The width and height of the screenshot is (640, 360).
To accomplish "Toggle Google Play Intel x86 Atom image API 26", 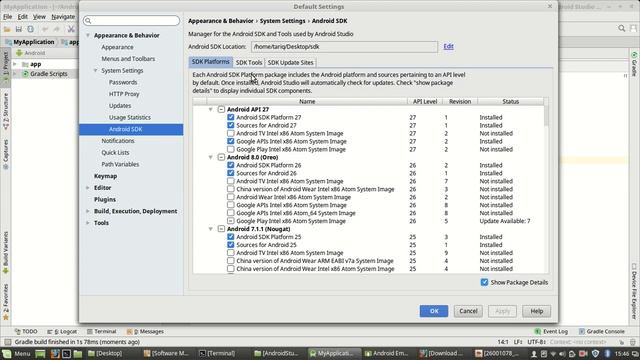I will (x=231, y=221).
